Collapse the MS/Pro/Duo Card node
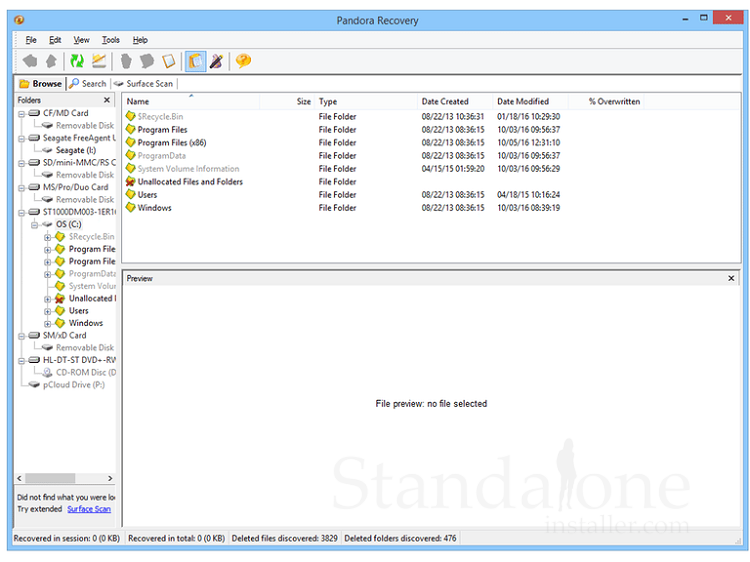The height and width of the screenshot is (562, 750). (x=22, y=188)
